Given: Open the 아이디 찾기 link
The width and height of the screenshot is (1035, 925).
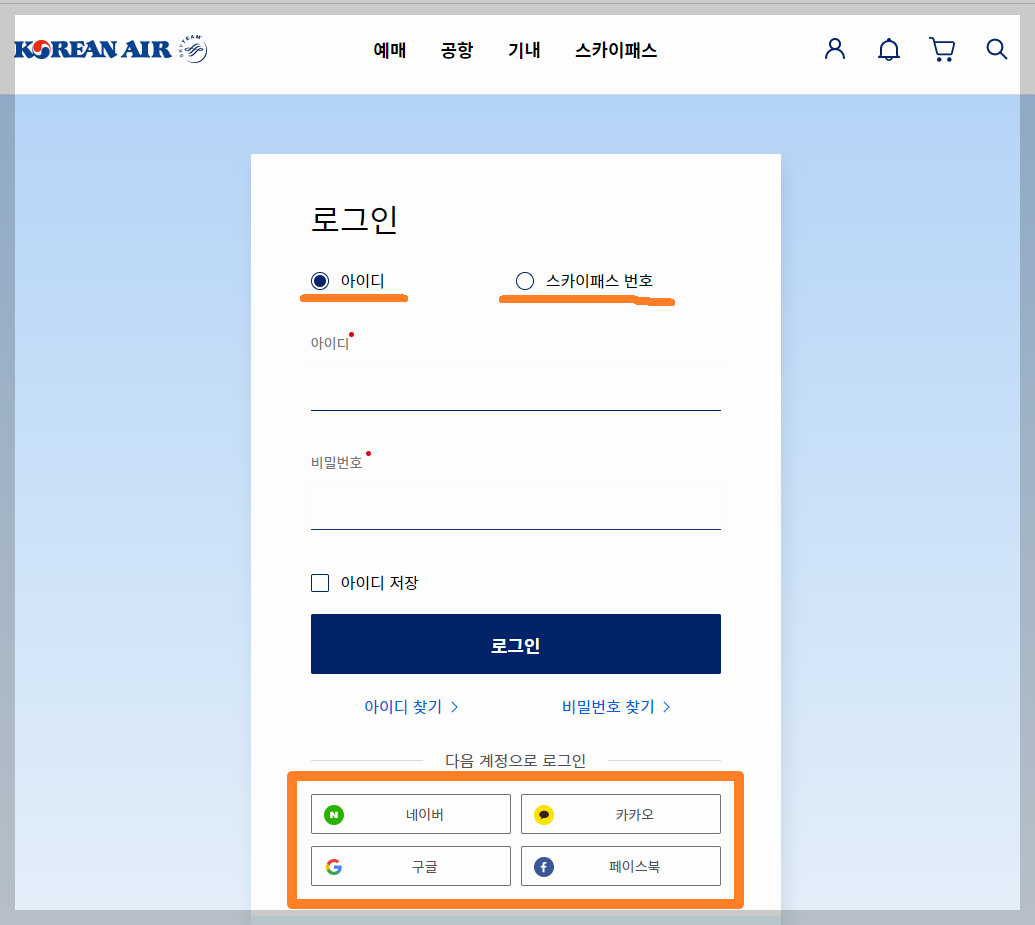Looking at the screenshot, I should pos(411,707).
